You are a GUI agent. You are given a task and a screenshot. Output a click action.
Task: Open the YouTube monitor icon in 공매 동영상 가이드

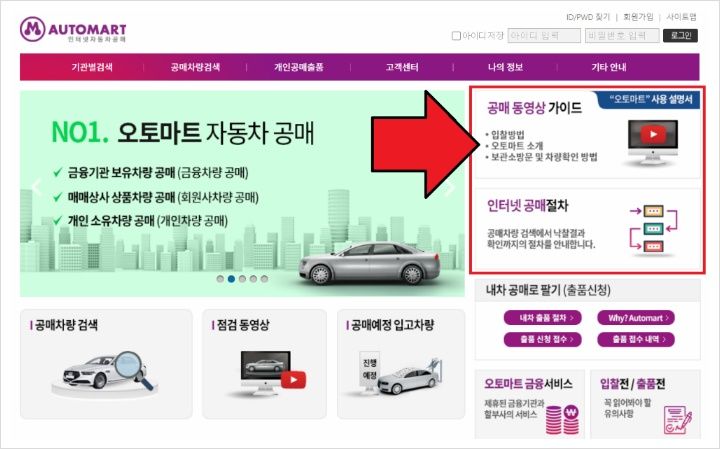[x=652, y=143]
